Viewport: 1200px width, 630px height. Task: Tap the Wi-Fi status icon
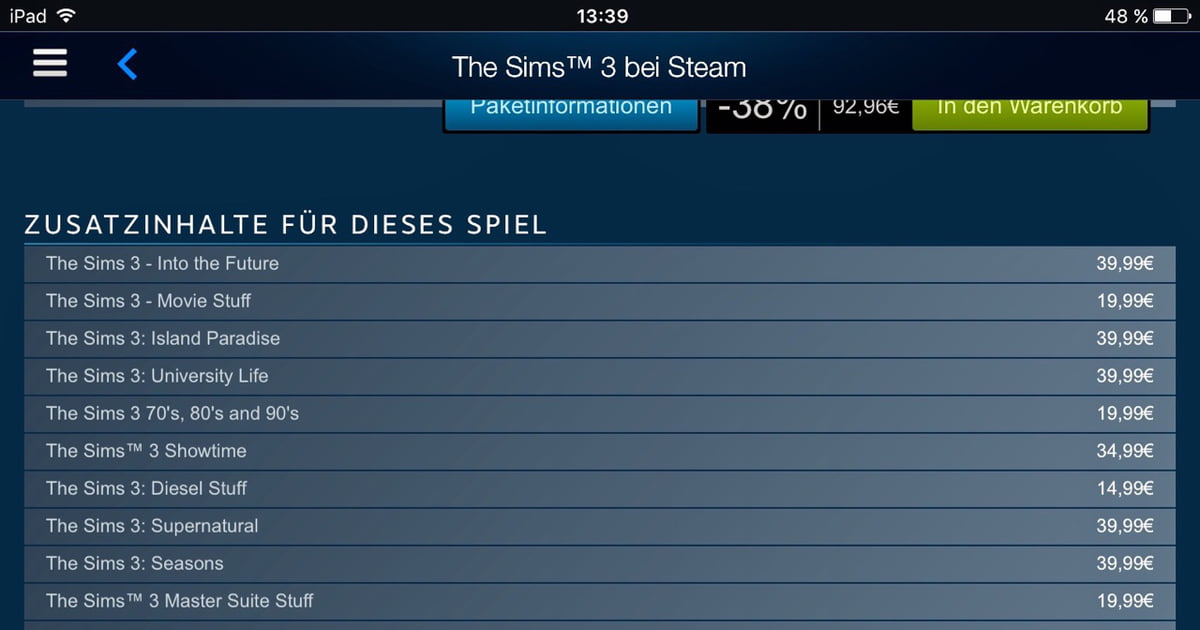66,16
